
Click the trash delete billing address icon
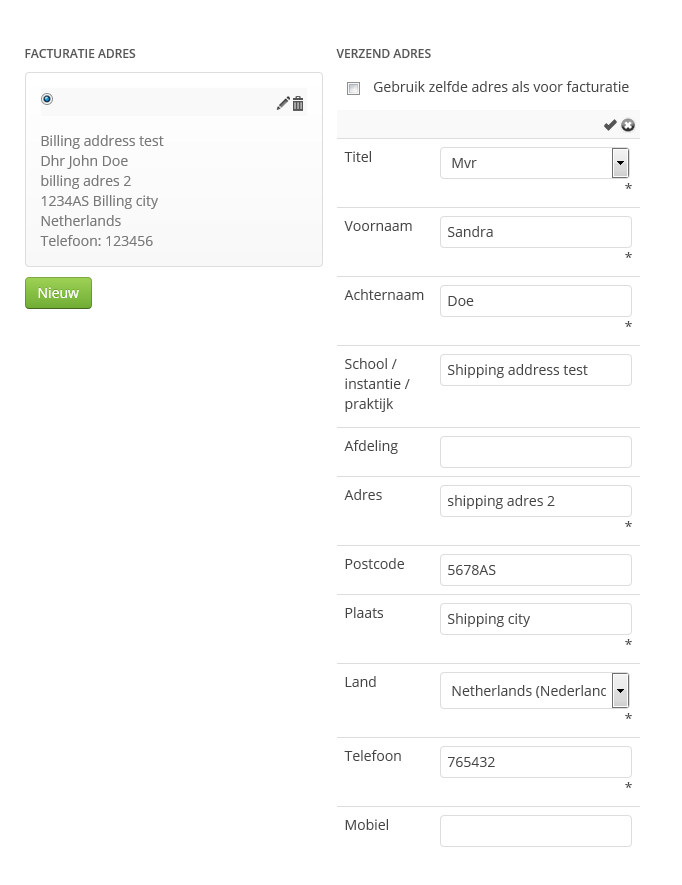[298, 103]
